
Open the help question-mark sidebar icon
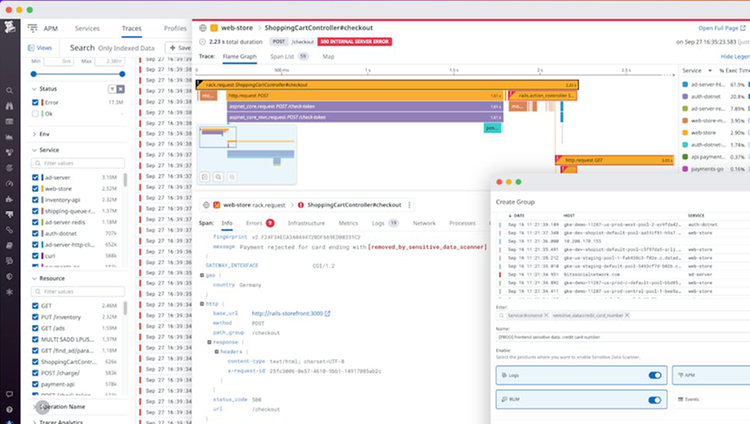pos(9,410)
